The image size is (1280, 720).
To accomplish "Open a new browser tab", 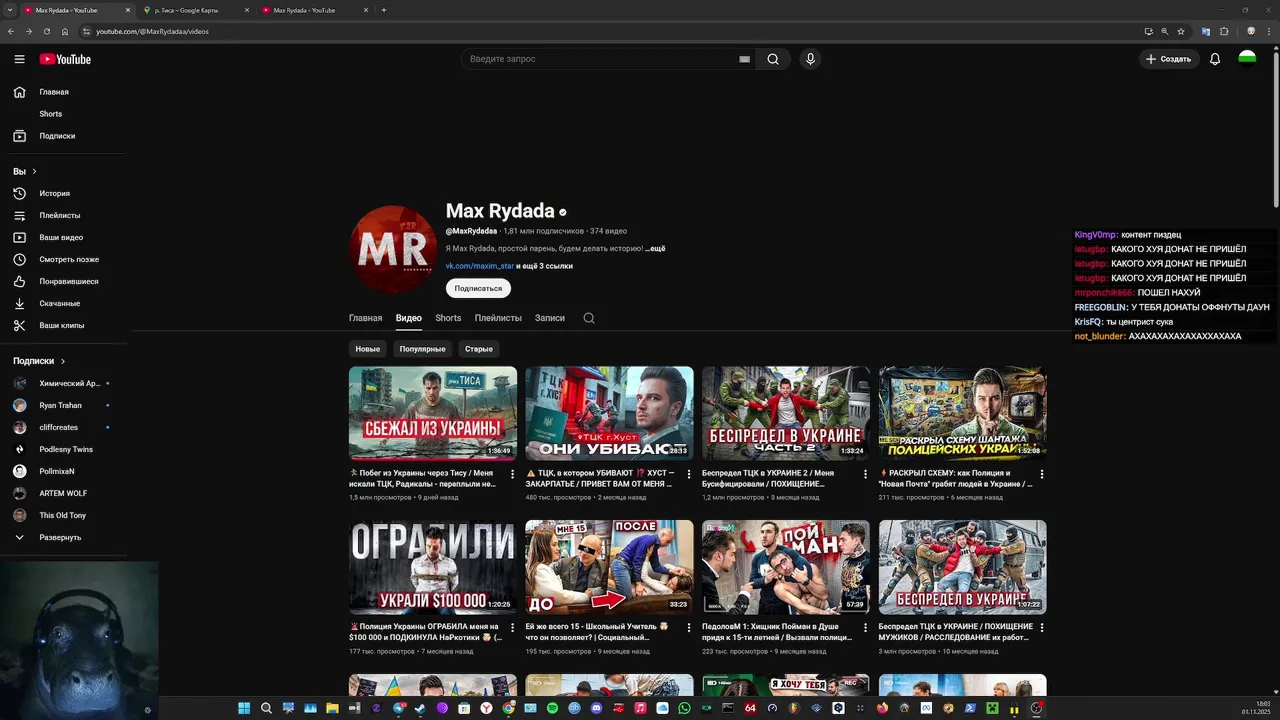I will (x=384, y=10).
